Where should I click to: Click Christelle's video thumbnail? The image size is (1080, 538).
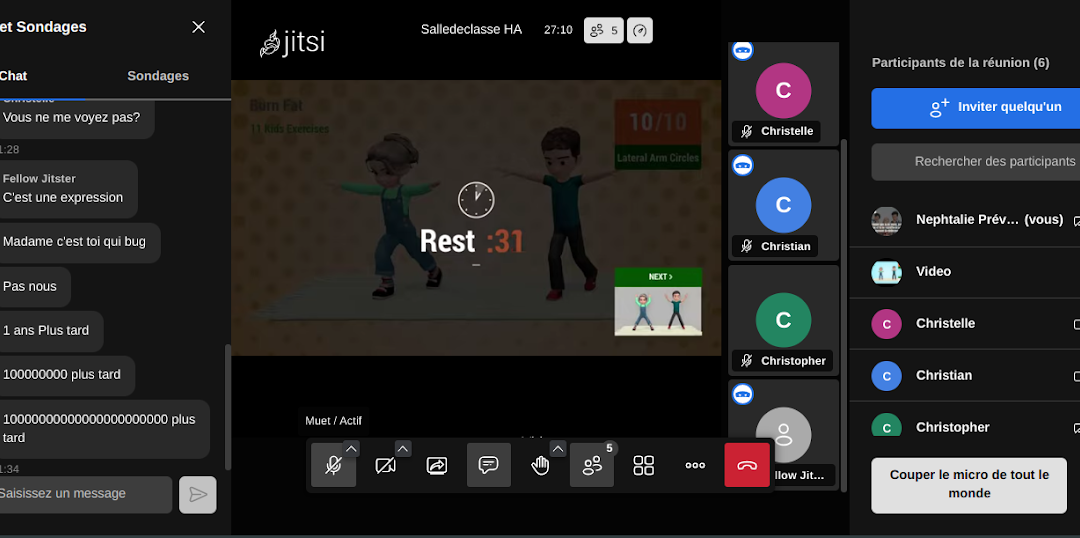click(783, 93)
